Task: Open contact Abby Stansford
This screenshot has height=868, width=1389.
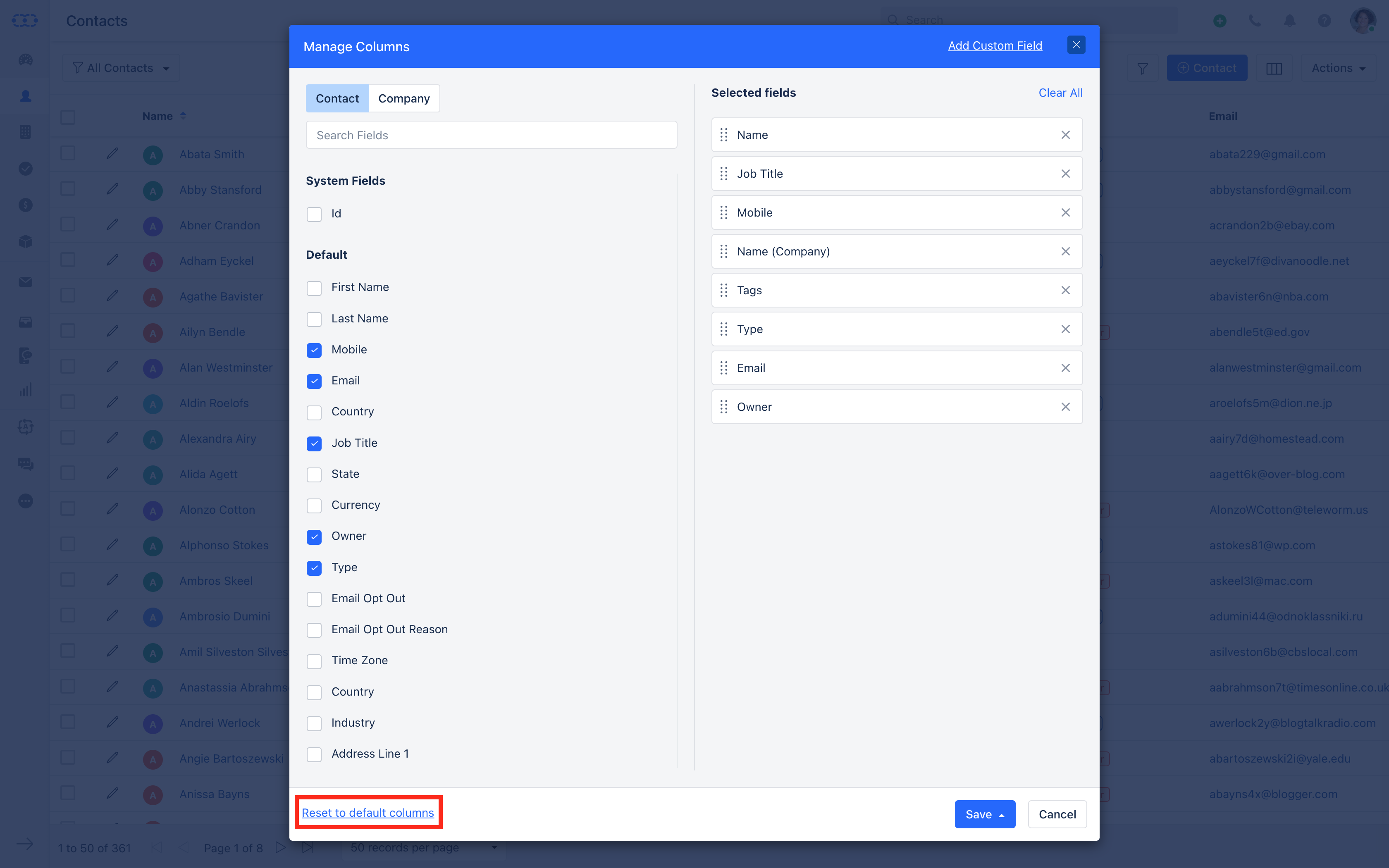Action: click(220, 190)
